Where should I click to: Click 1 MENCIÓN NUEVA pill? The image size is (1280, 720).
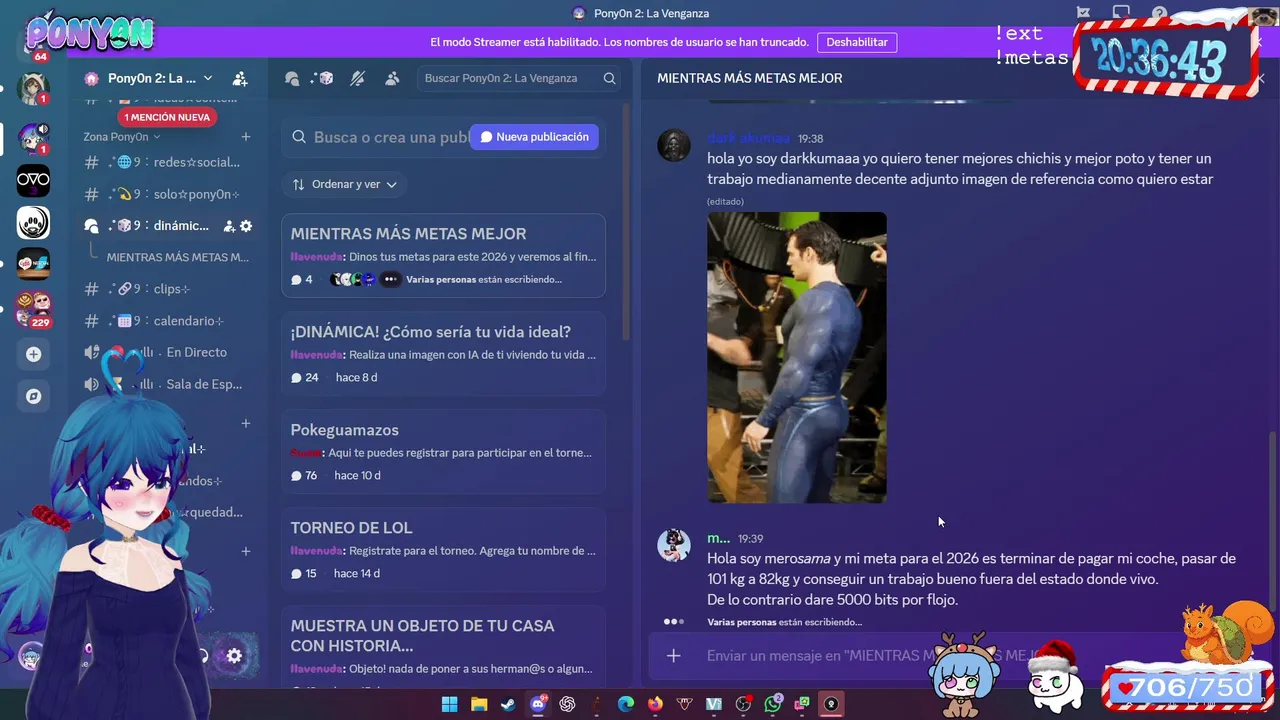tap(167, 117)
